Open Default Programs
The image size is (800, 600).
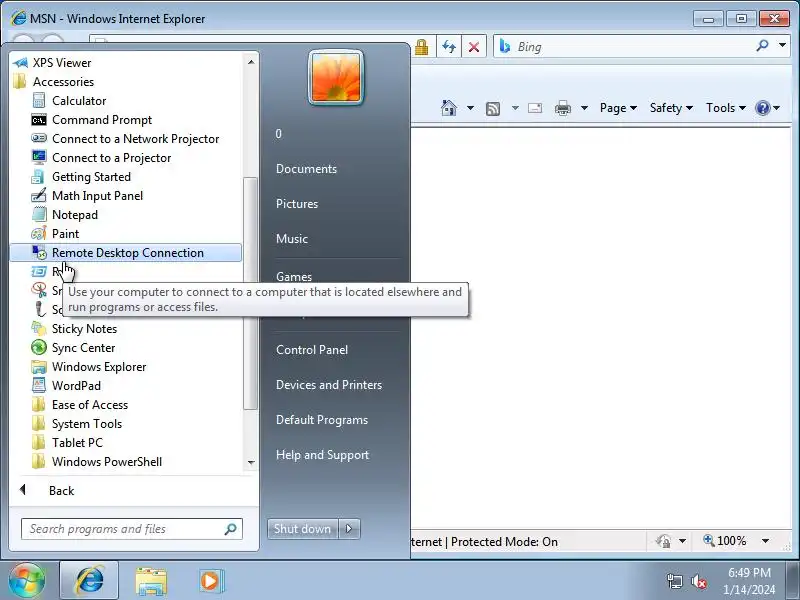322,420
